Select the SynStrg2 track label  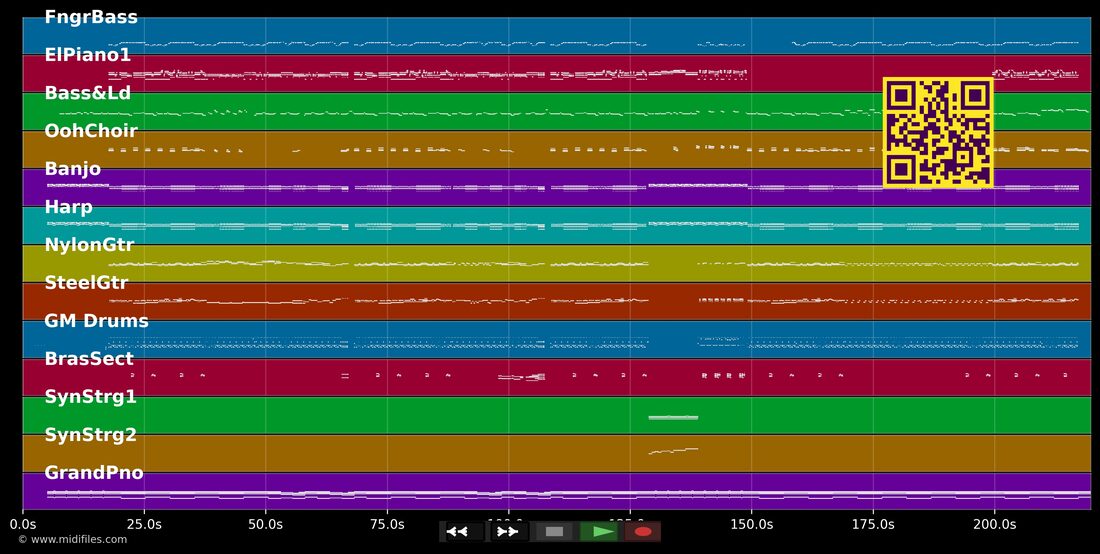[90, 435]
